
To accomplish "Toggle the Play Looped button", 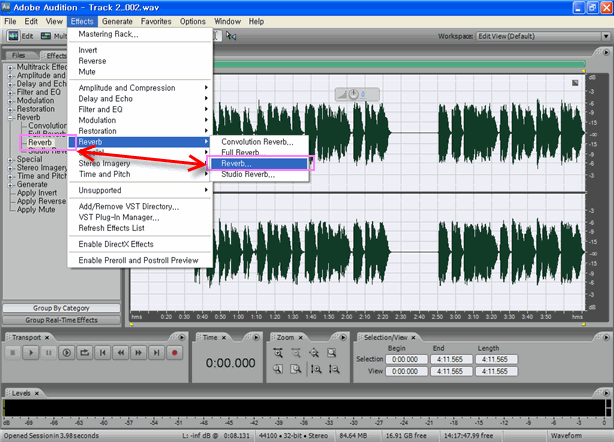I will pyautogui.click(x=85, y=353).
